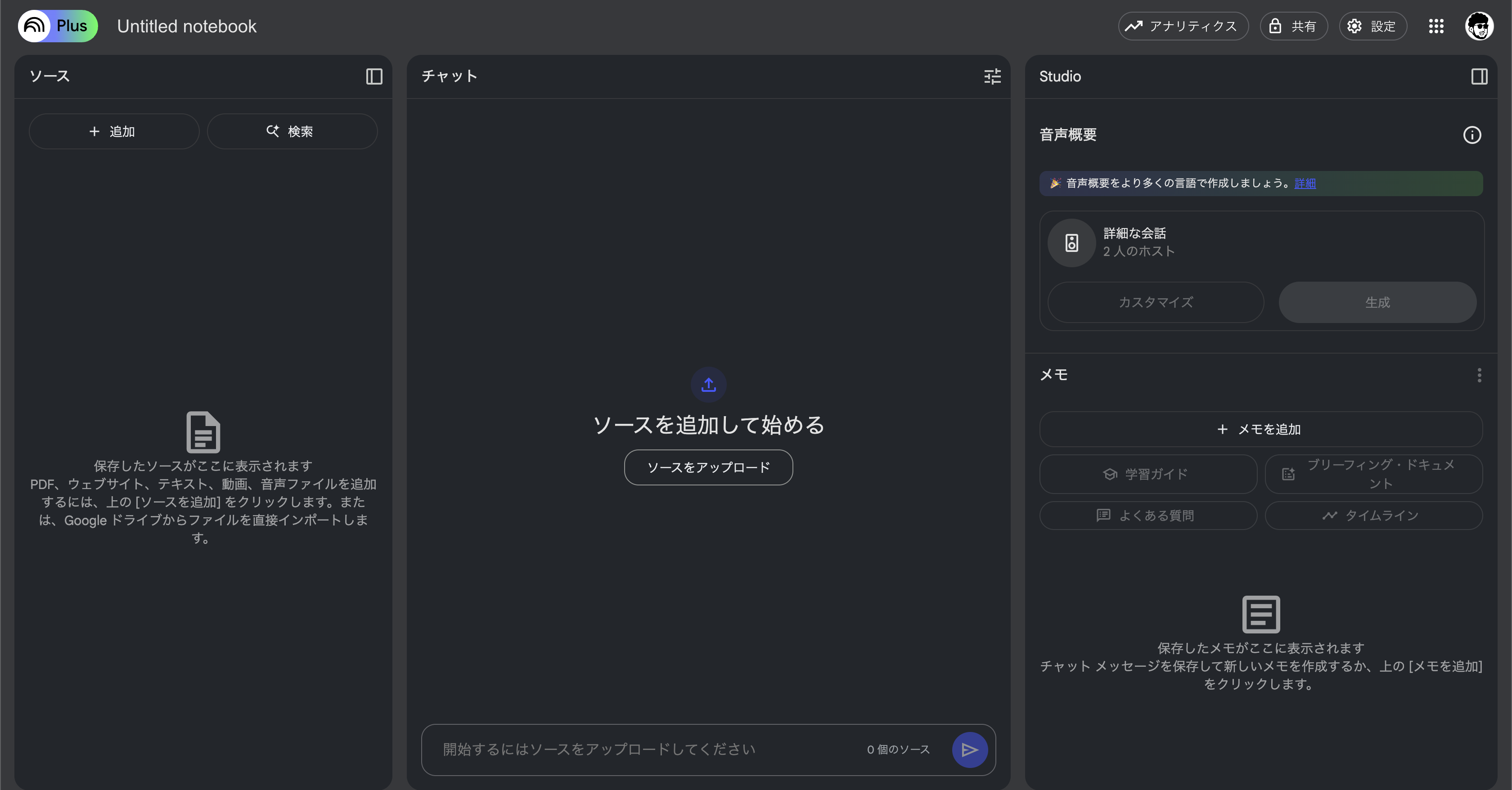
Task: Rename the Untitled notebook title
Action: tap(187, 27)
